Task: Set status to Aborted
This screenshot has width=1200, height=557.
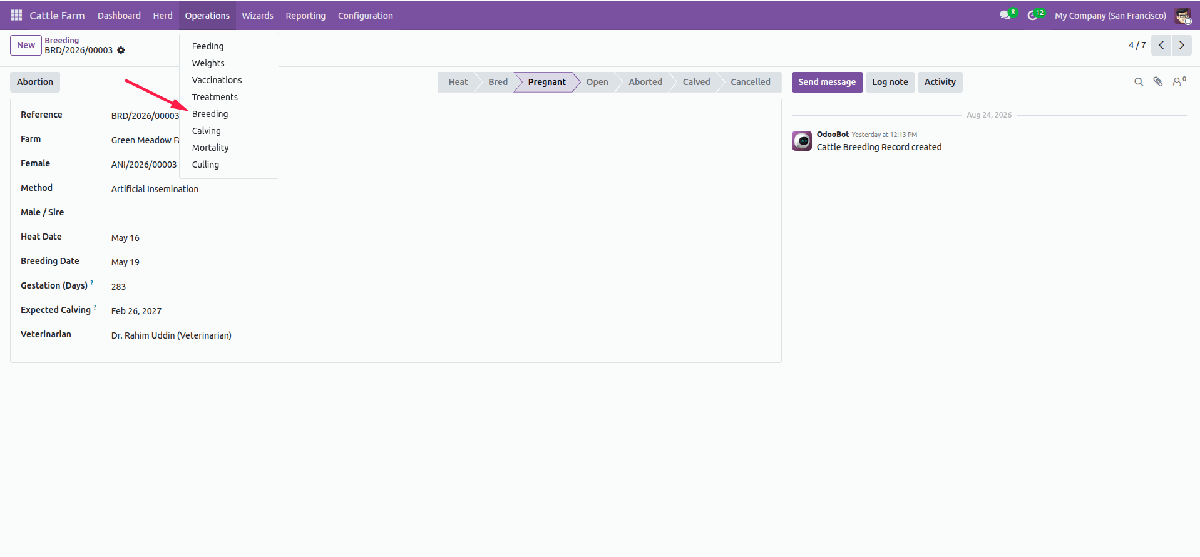Action: click(x=645, y=82)
